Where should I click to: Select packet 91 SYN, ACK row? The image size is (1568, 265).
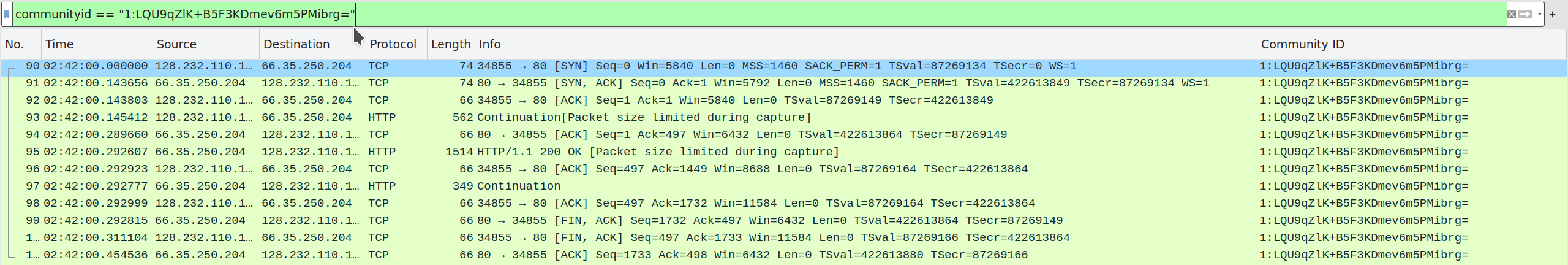tap(784, 83)
